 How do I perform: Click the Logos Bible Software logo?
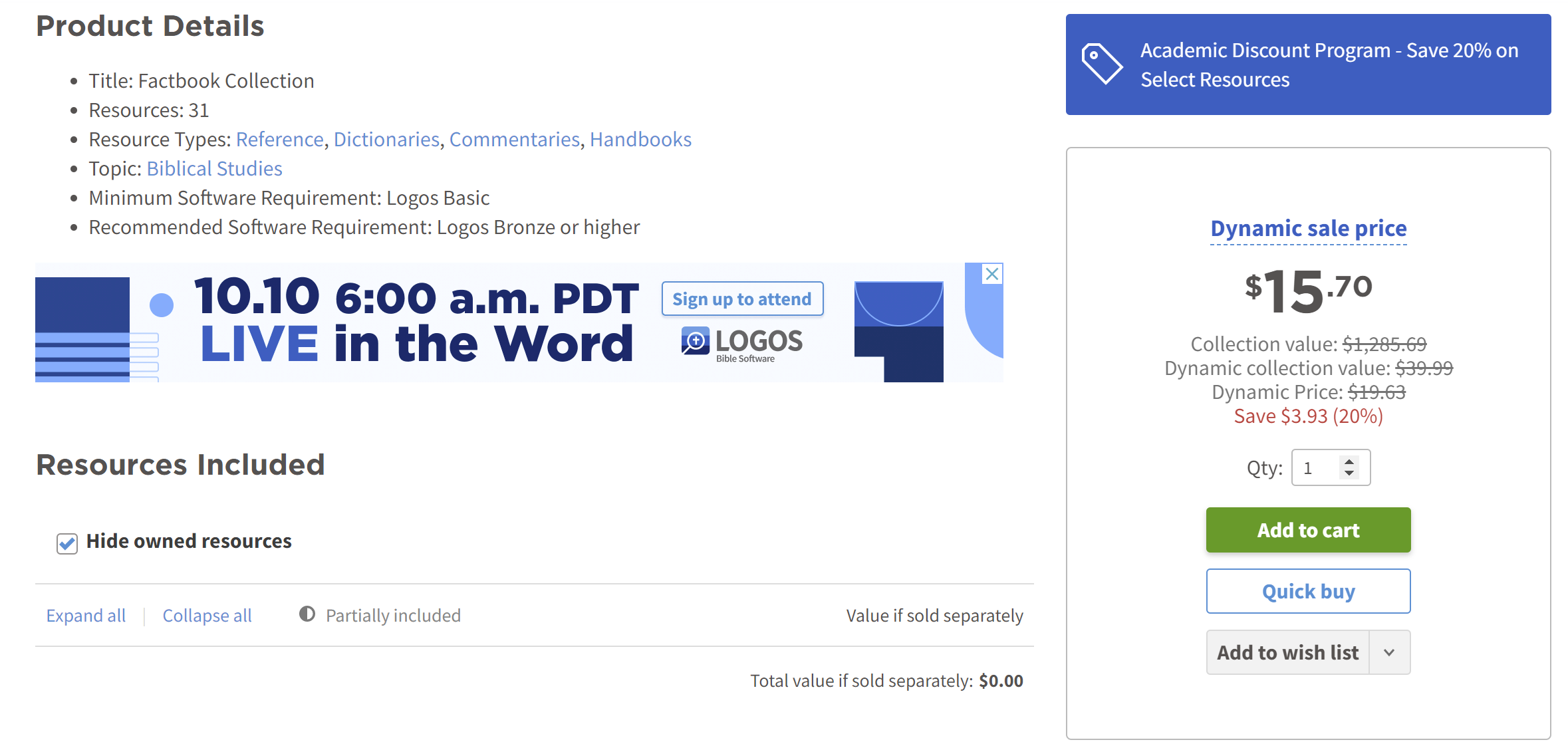coord(742,343)
